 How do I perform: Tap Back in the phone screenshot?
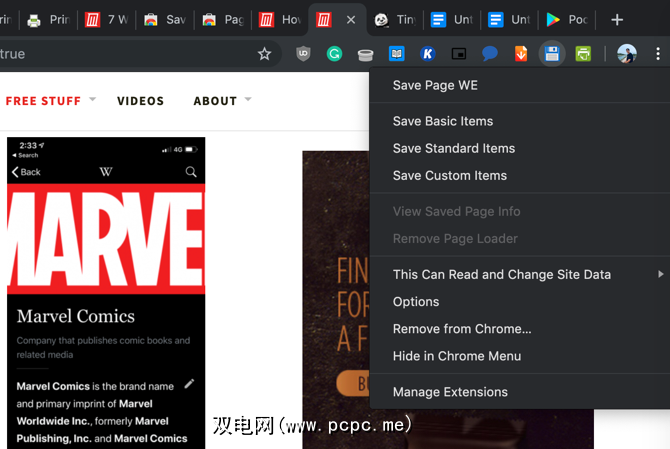tap(26, 172)
